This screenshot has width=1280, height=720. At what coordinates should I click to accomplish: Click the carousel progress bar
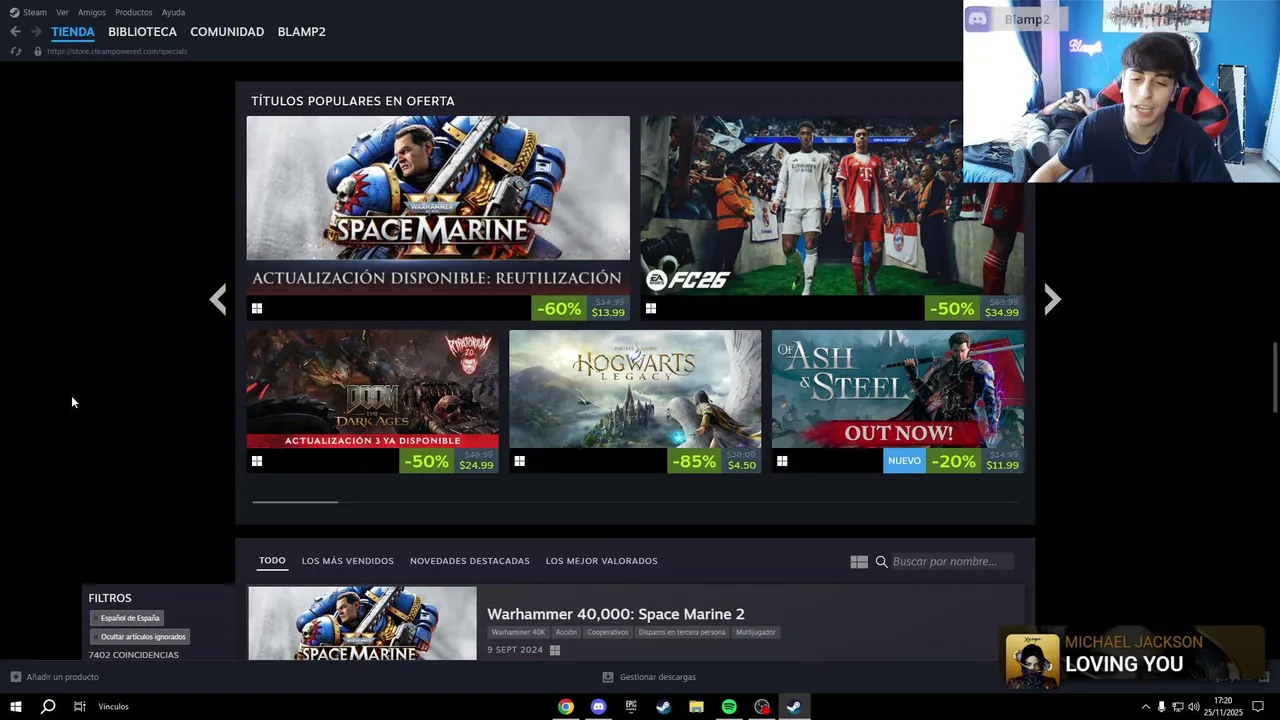(x=635, y=502)
